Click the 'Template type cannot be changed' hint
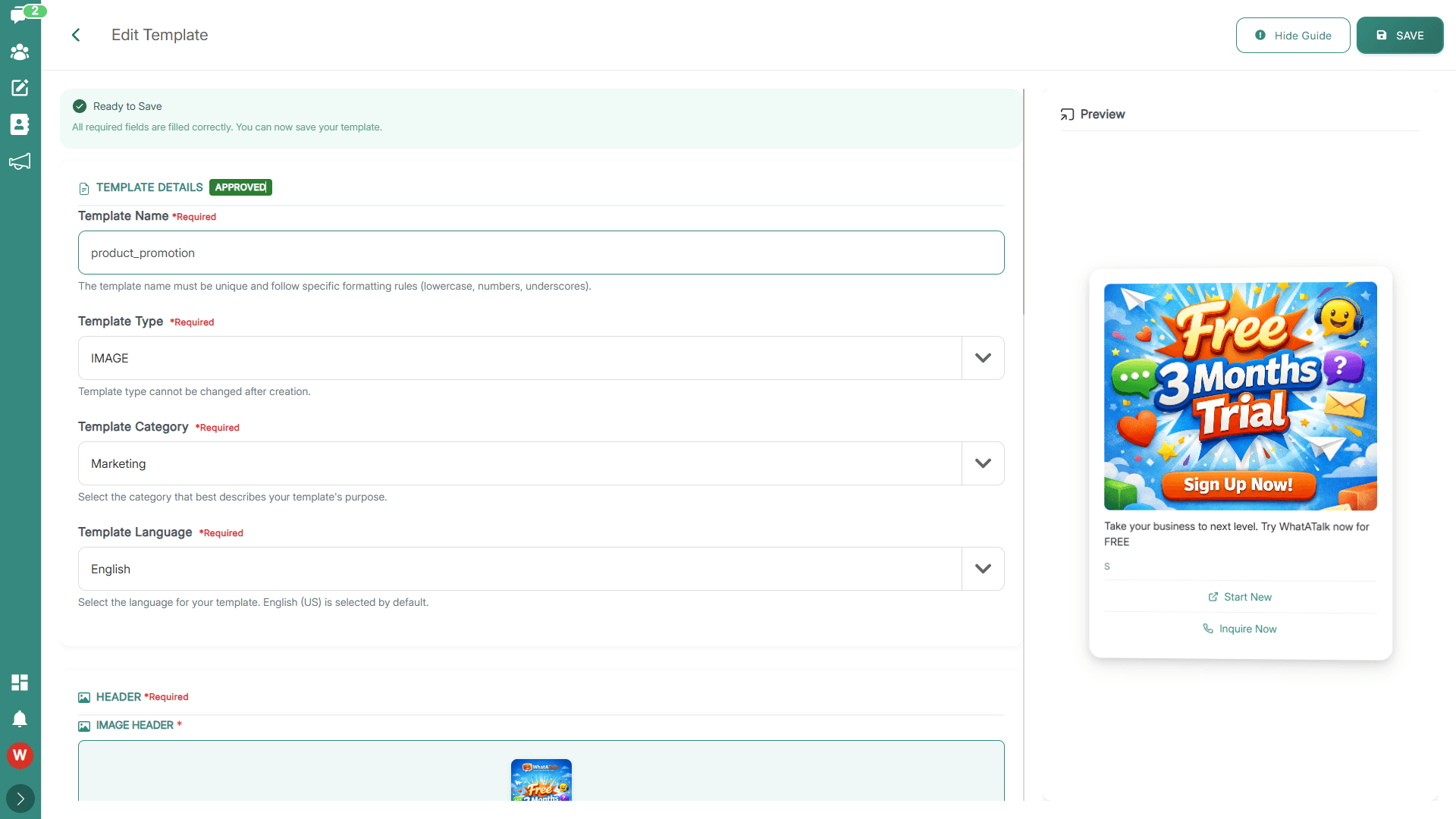 [194, 391]
